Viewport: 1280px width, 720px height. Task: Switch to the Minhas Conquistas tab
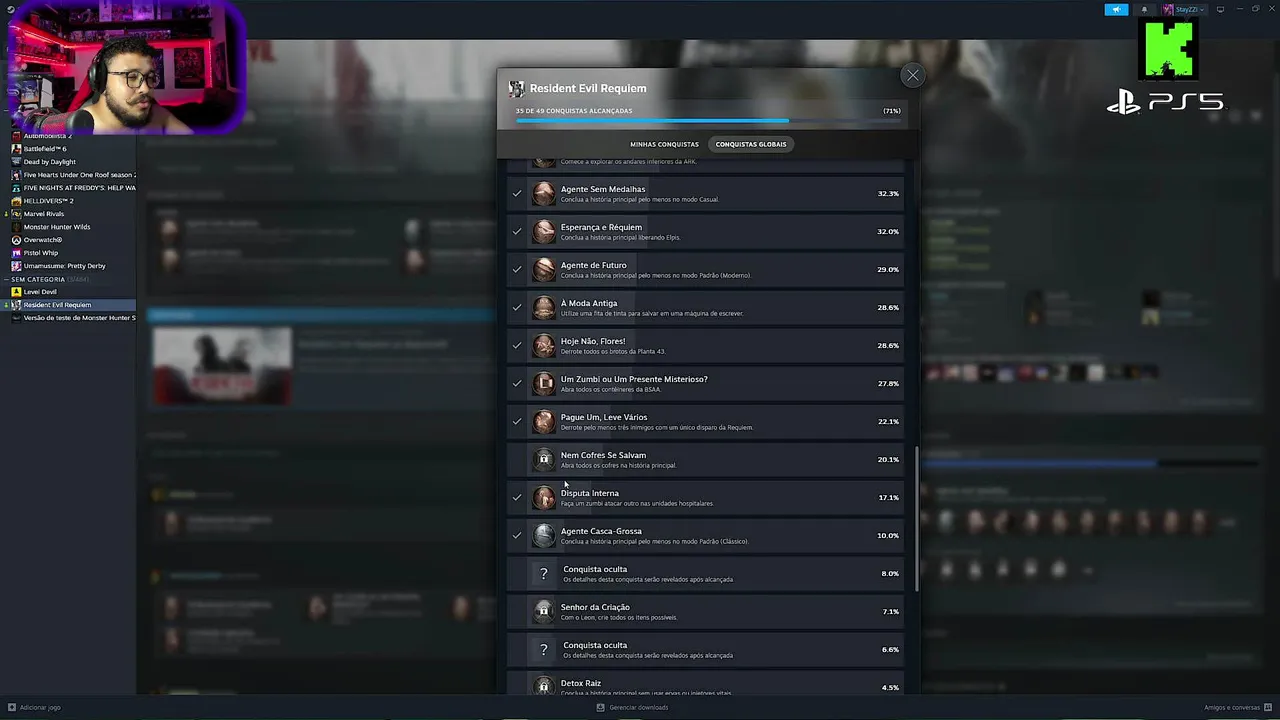pos(664,144)
